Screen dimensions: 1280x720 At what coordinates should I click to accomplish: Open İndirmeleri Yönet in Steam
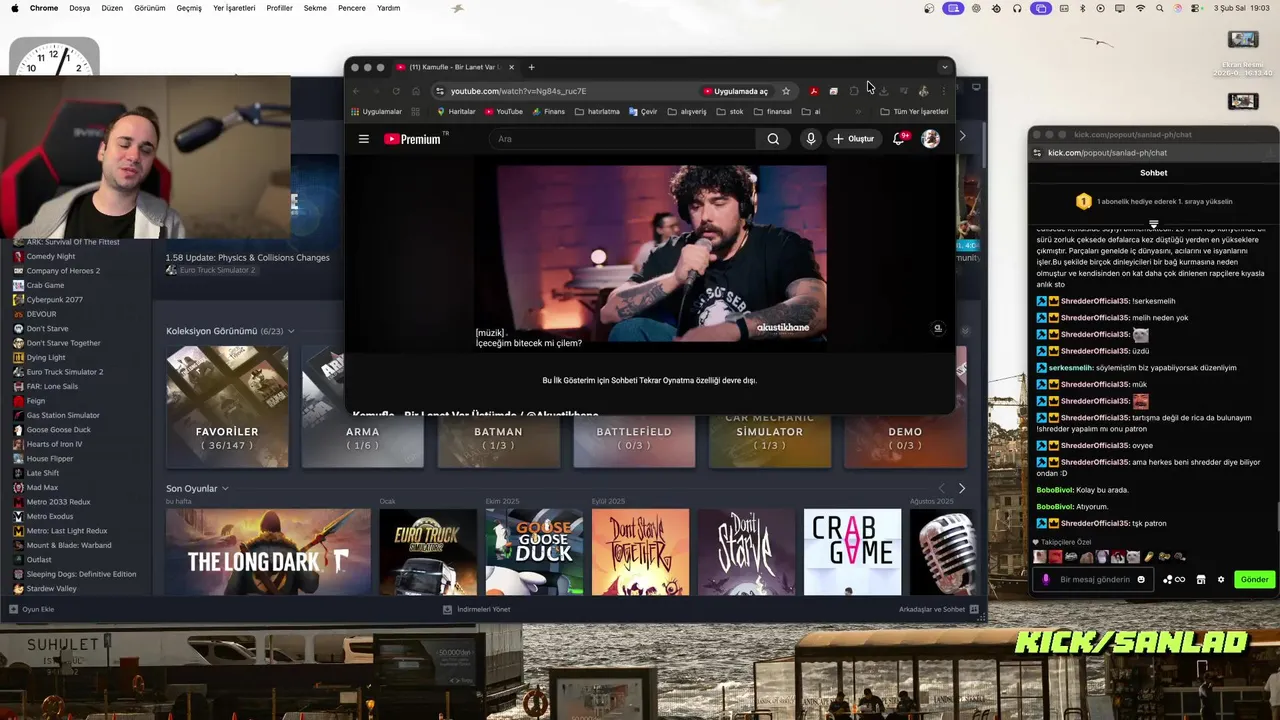477,609
